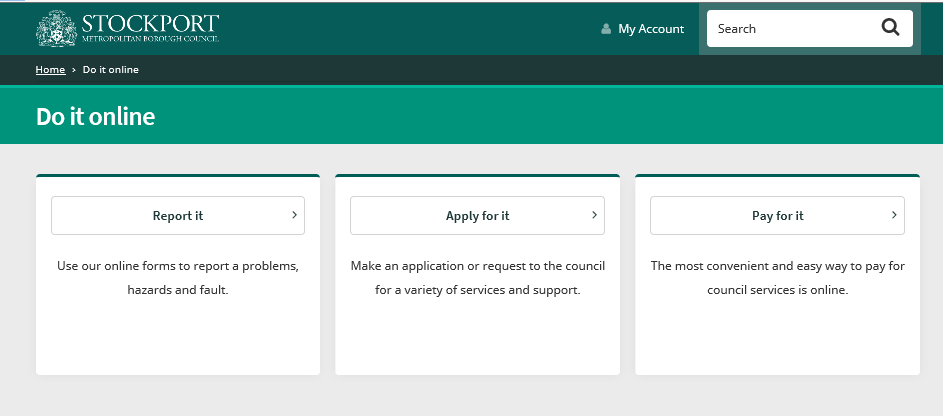
Task: Click the chevron arrow on Apply for it
Action: (x=594, y=215)
